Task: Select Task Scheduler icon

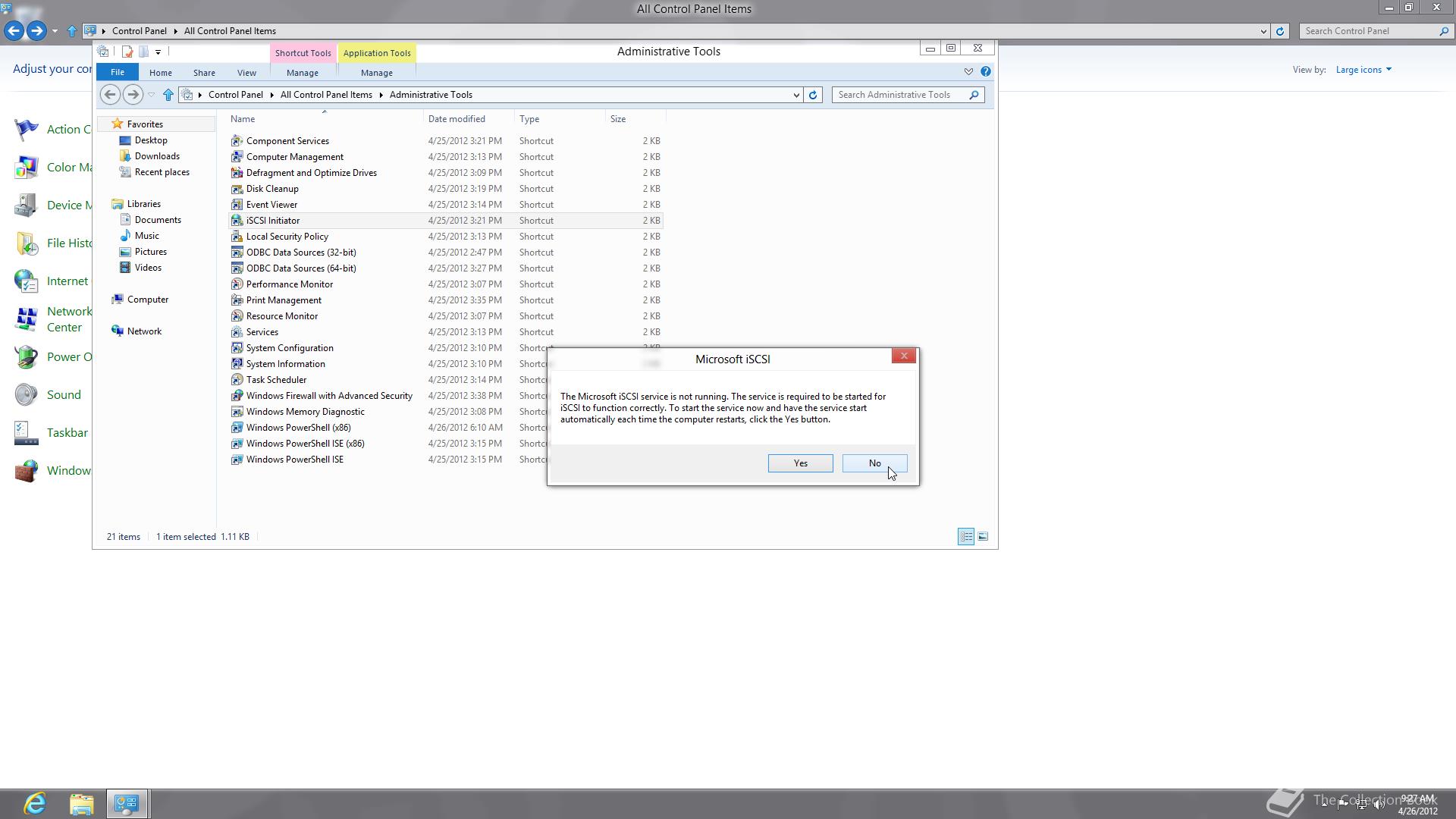Action: pyautogui.click(x=237, y=380)
